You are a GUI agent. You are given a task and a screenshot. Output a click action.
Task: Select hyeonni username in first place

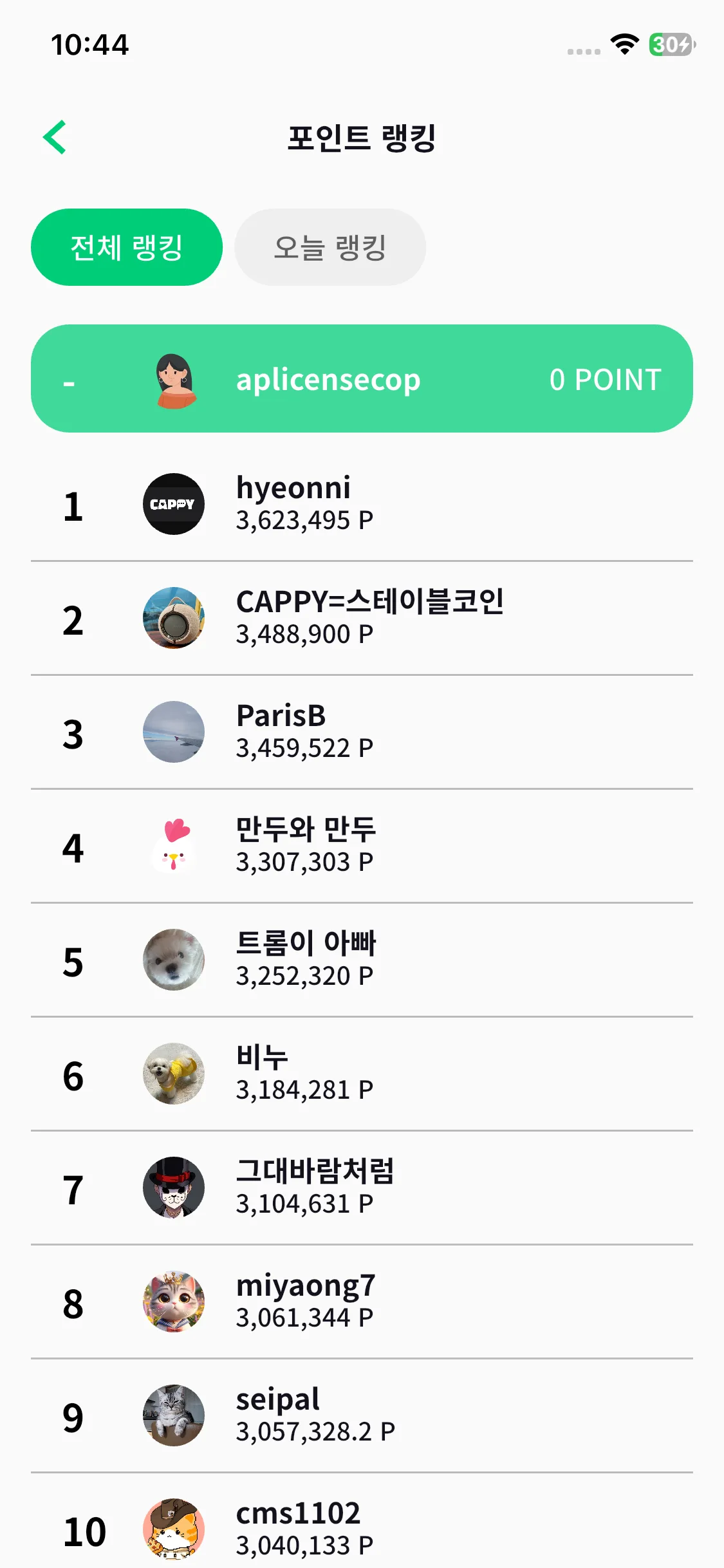(x=293, y=488)
